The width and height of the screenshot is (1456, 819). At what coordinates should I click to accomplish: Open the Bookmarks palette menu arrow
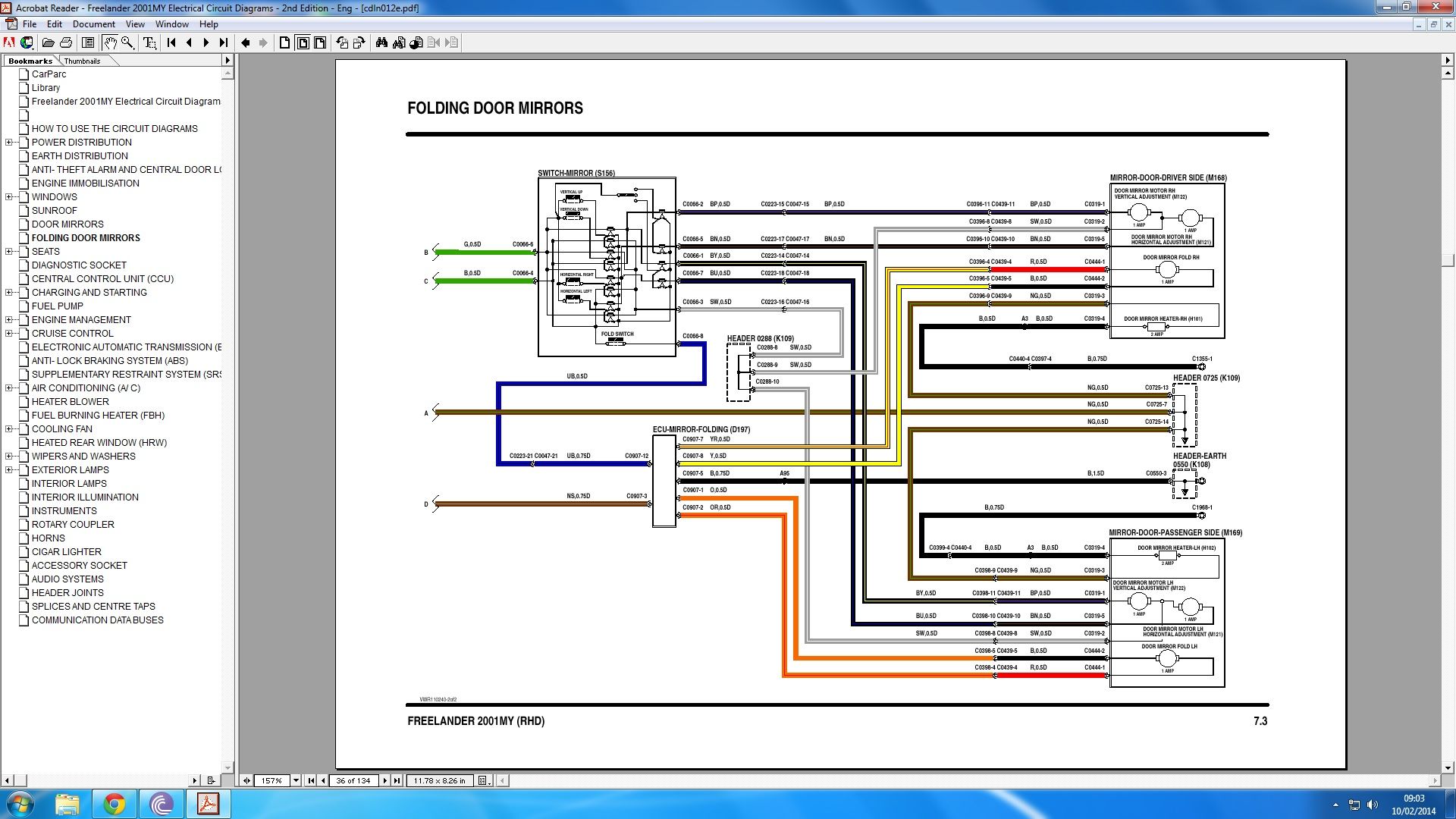pos(227,60)
